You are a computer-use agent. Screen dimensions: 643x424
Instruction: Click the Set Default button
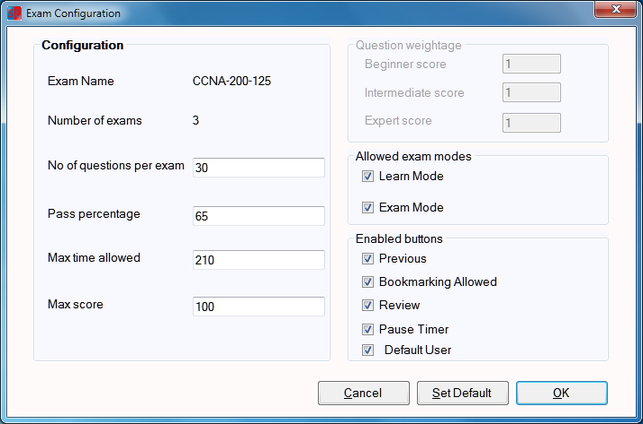463,393
